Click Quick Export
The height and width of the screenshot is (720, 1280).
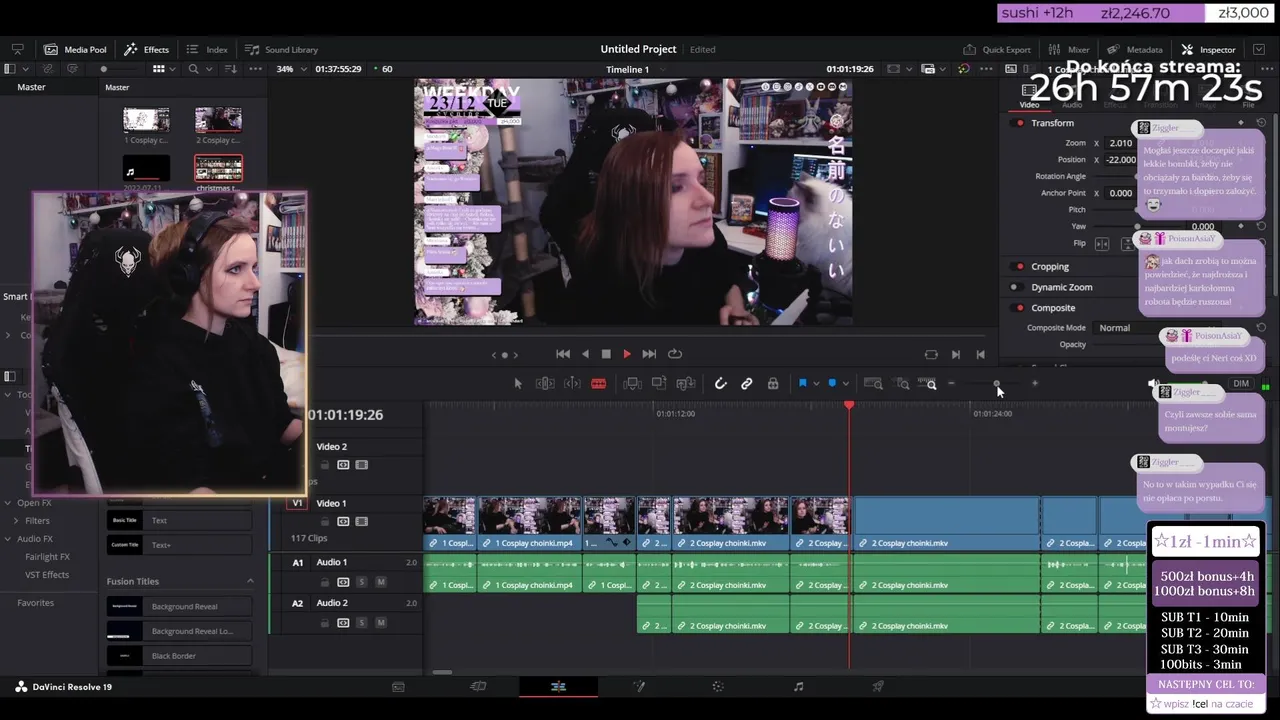[997, 49]
